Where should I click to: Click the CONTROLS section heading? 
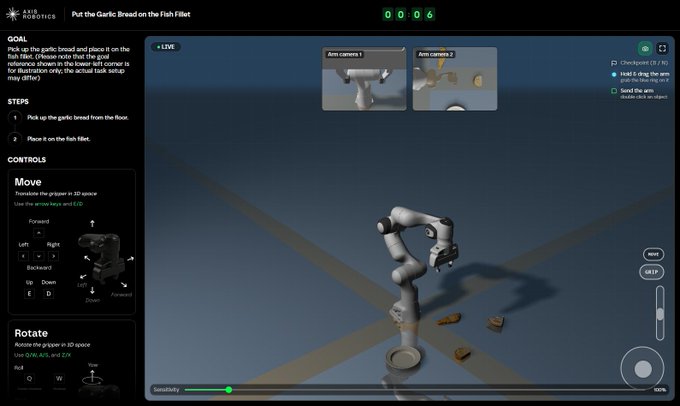[27, 160]
